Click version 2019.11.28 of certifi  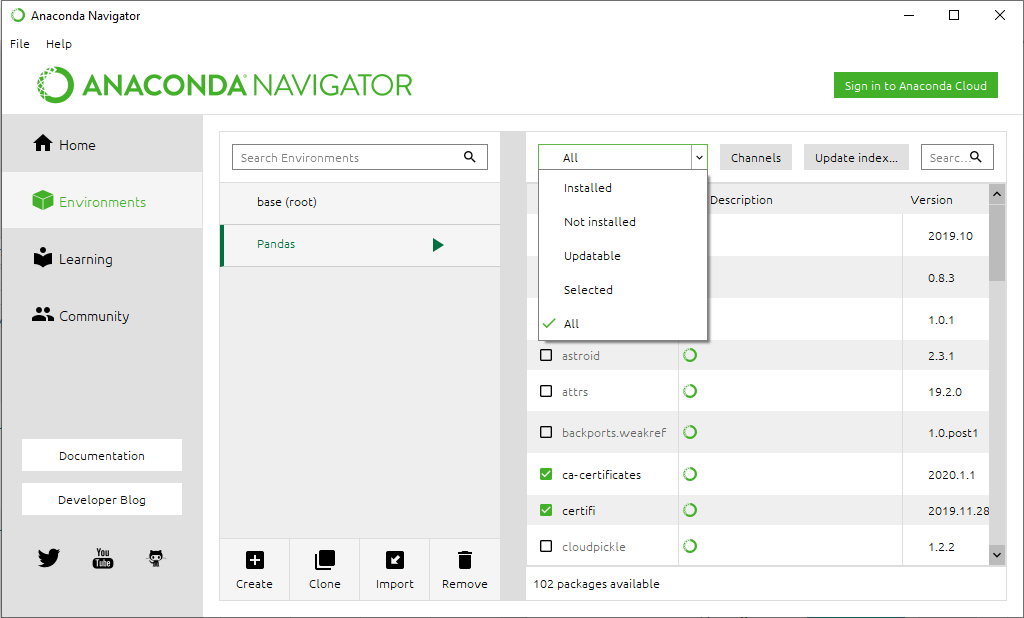pyautogui.click(x=959, y=511)
